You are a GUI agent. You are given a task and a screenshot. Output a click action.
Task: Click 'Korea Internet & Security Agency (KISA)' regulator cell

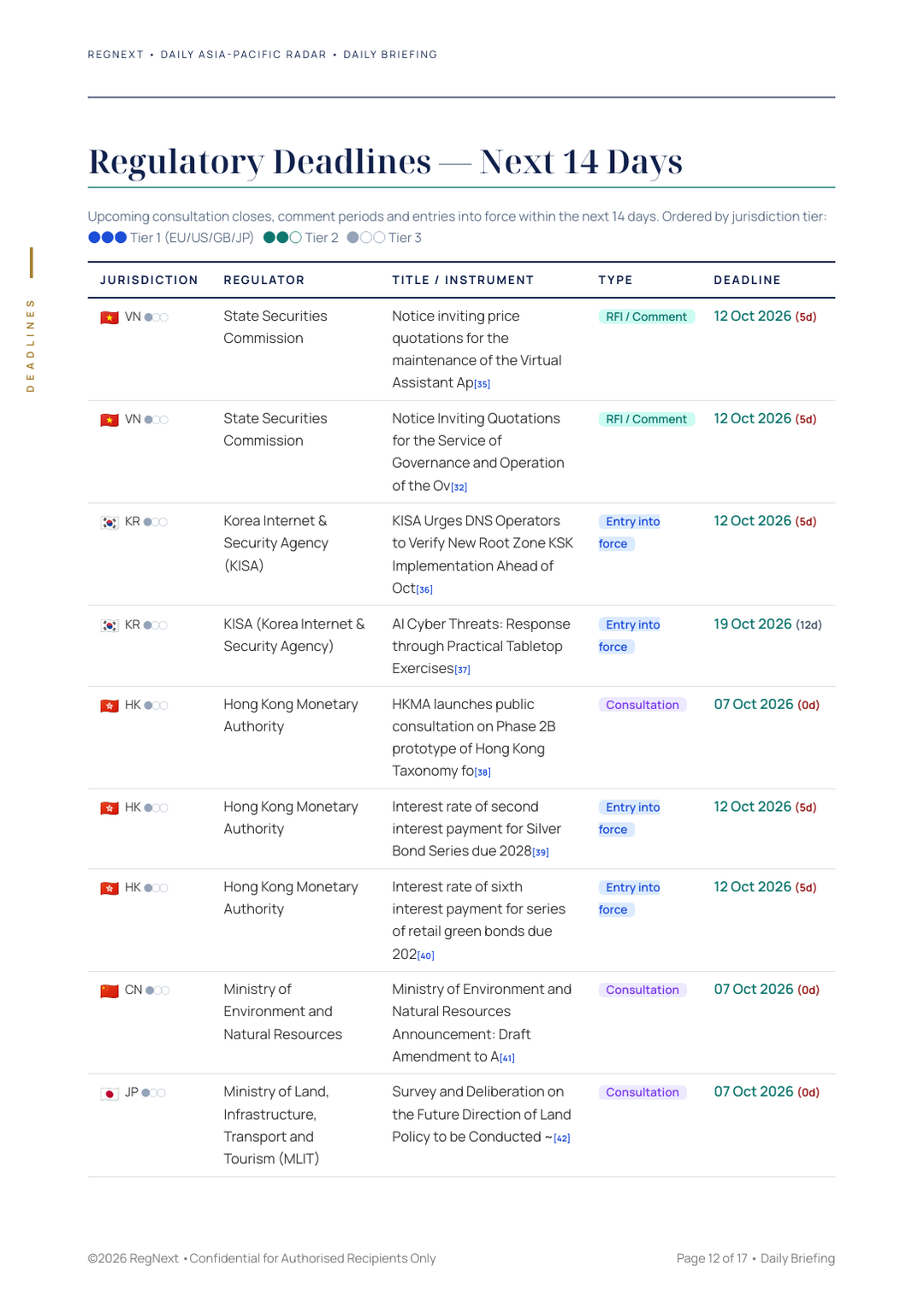tap(275, 543)
